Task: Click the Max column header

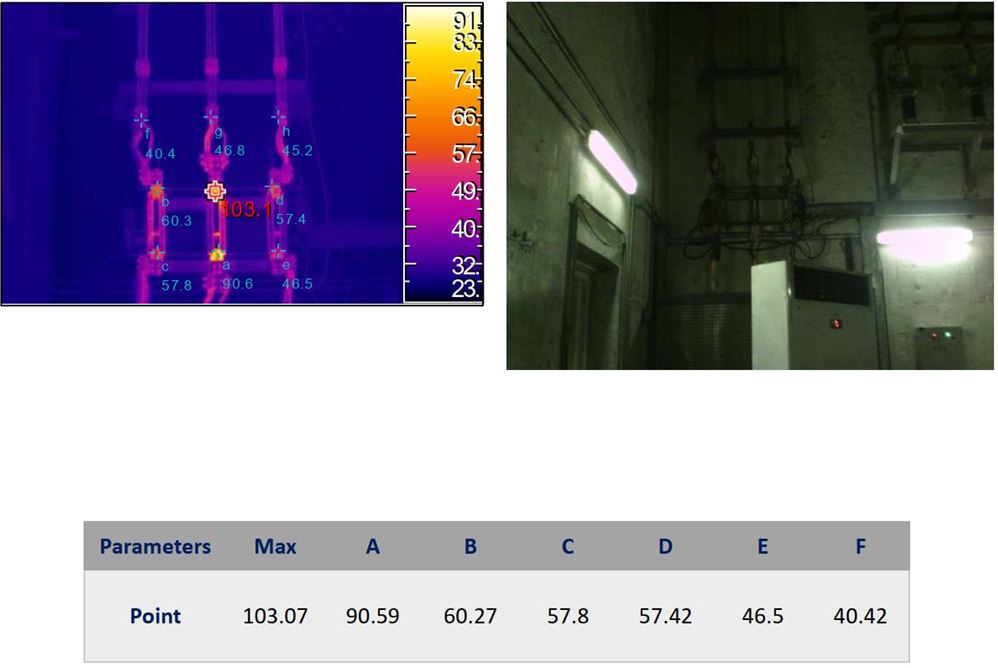Action: pyautogui.click(x=275, y=546)
